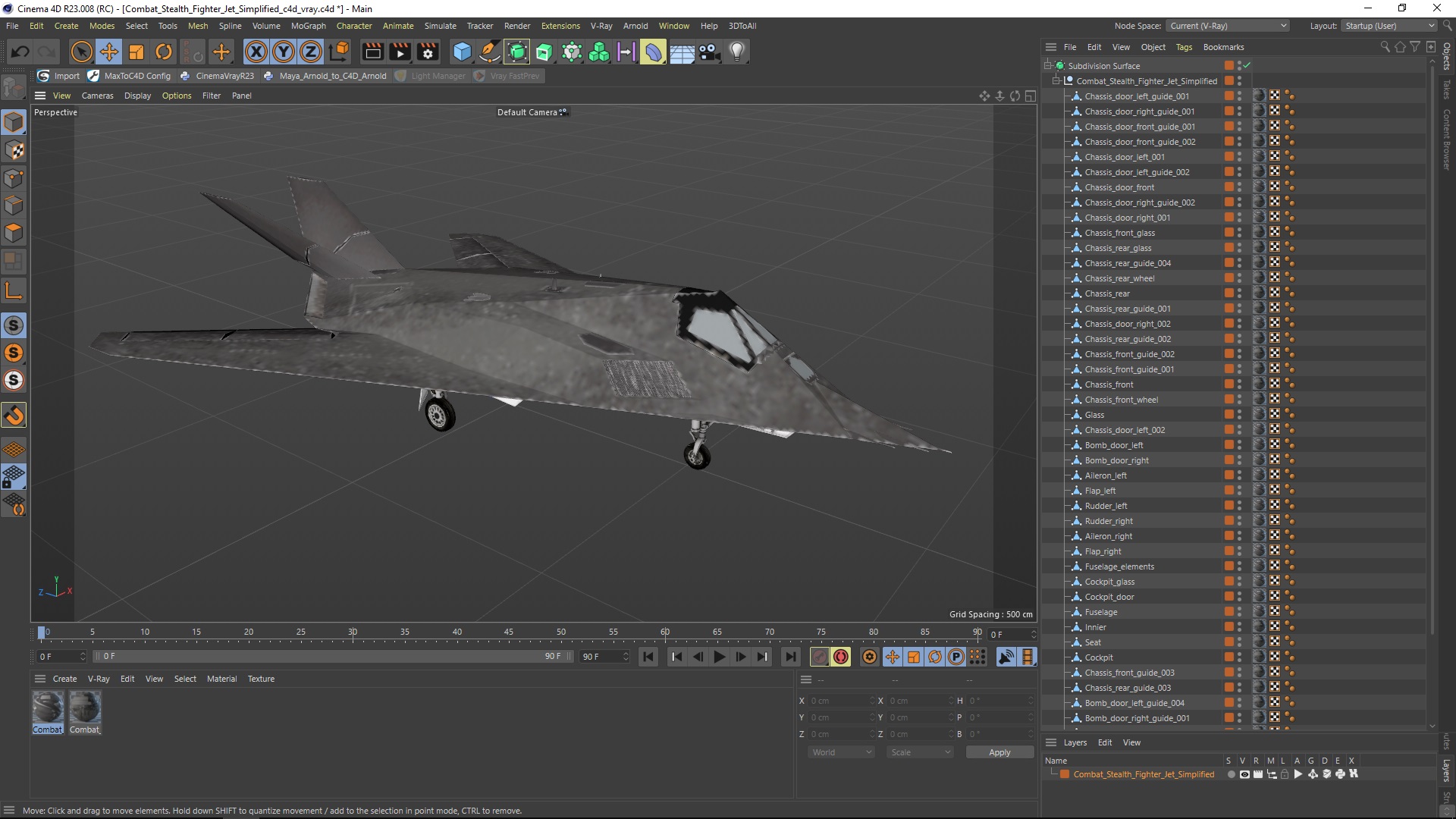Click Record Active Objects keyframe button
This screenshot has width=1456, height=819.
[820, 657]
